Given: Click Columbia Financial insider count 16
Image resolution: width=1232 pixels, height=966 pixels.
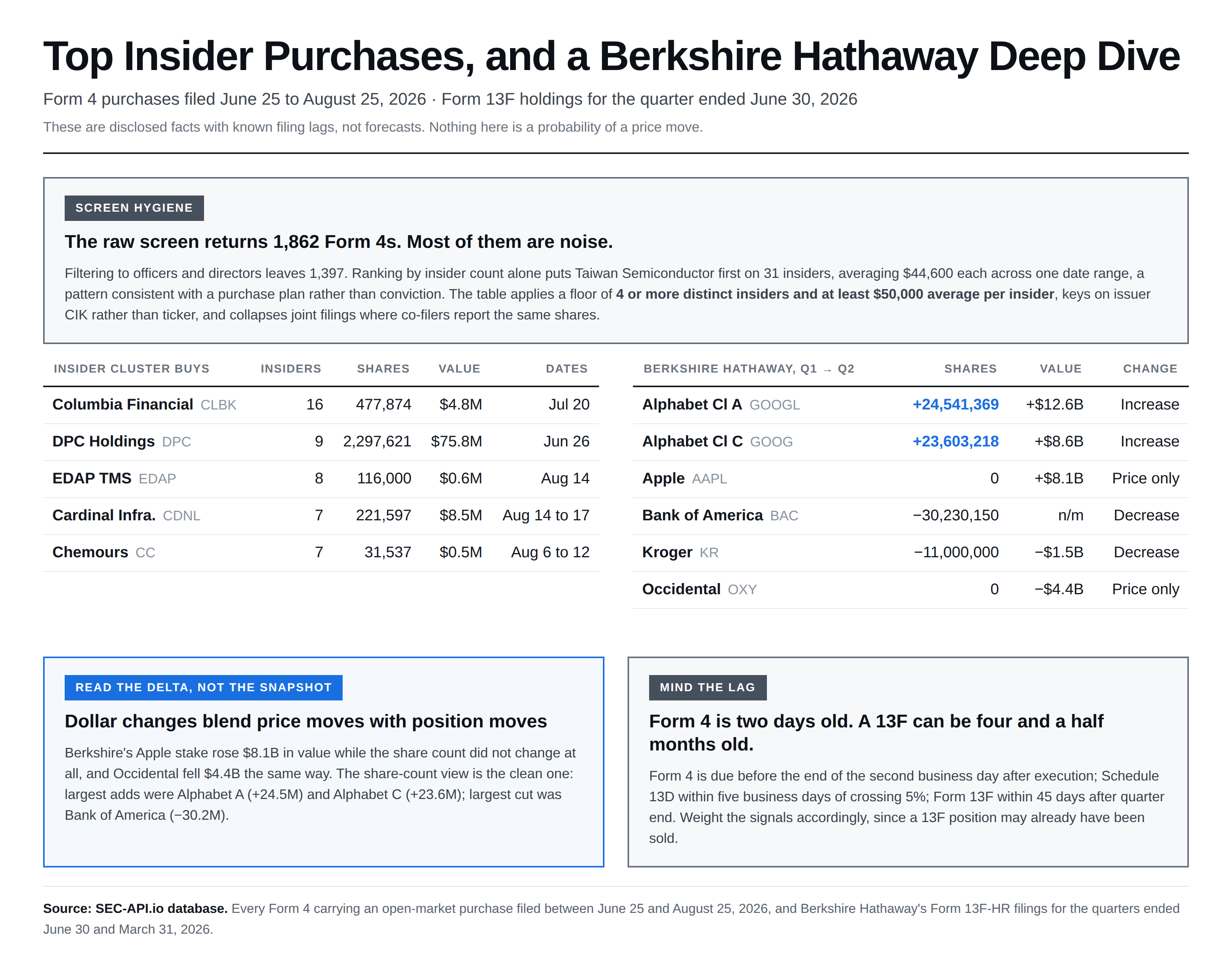Looking at the screenshot, I should click(x=315, y=404).
